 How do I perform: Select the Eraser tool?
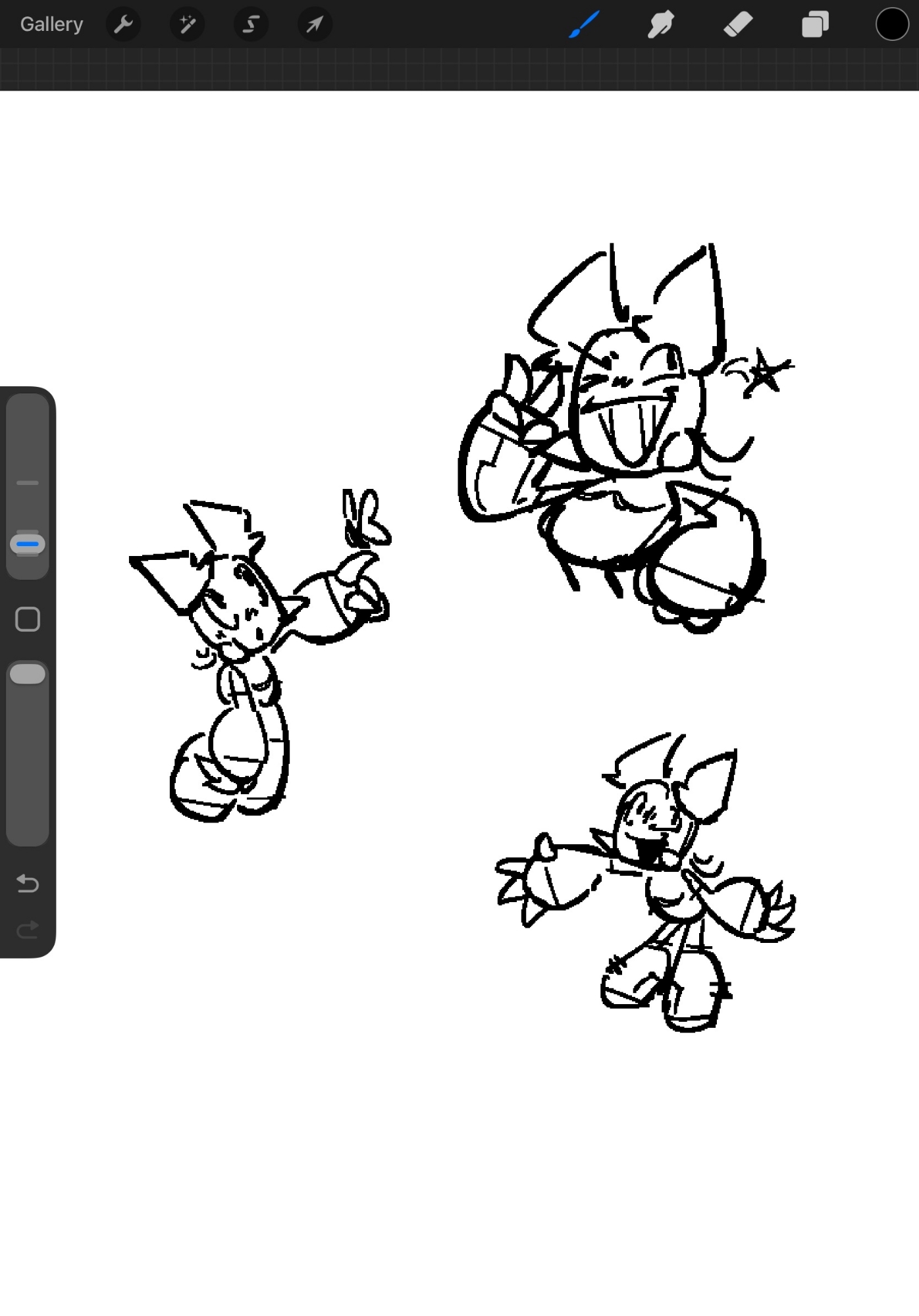click(x=737, y=24)
